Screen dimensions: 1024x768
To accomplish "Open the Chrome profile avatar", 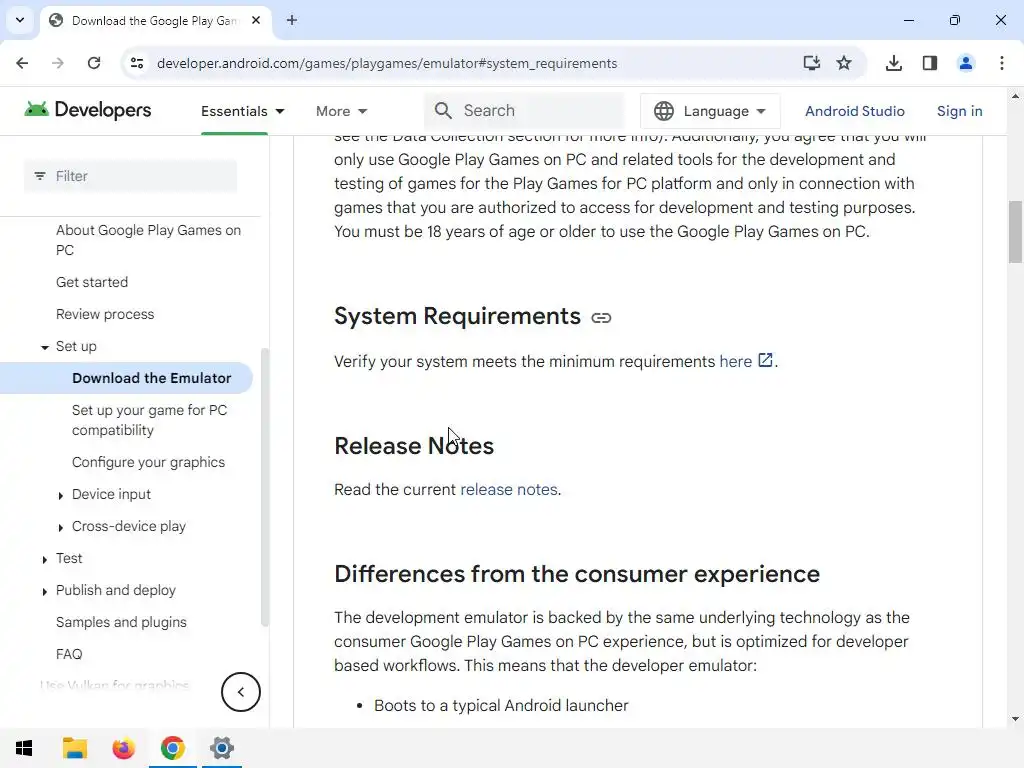I will (966, 63).
